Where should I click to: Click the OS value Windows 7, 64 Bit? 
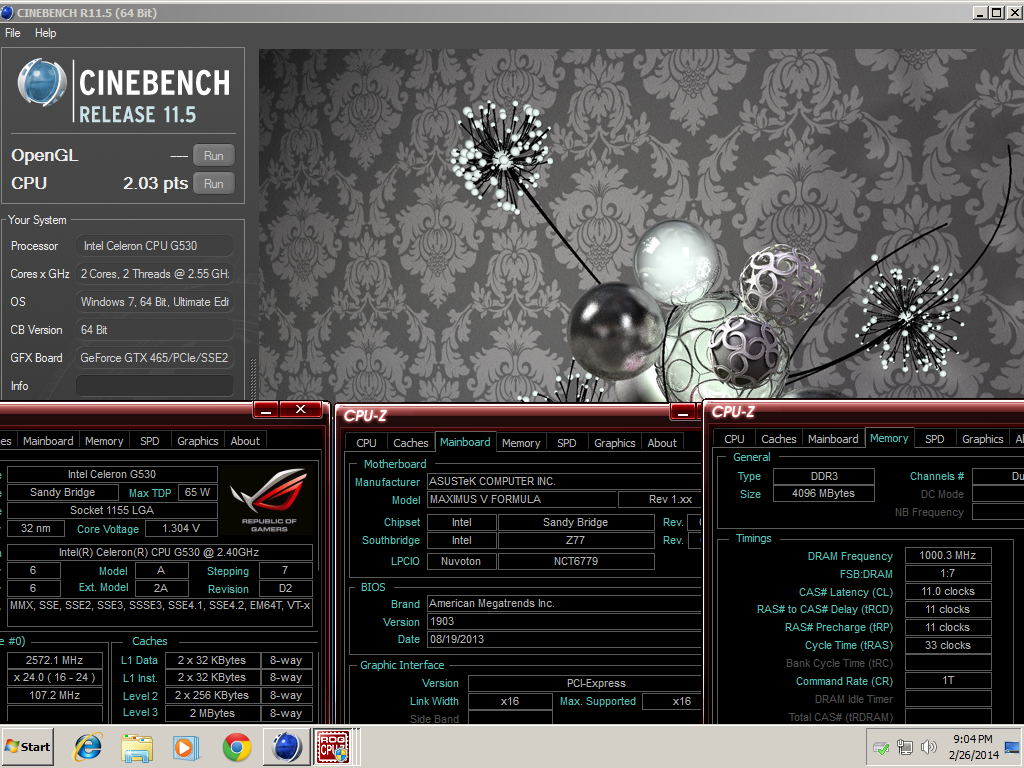coord(155,302)
